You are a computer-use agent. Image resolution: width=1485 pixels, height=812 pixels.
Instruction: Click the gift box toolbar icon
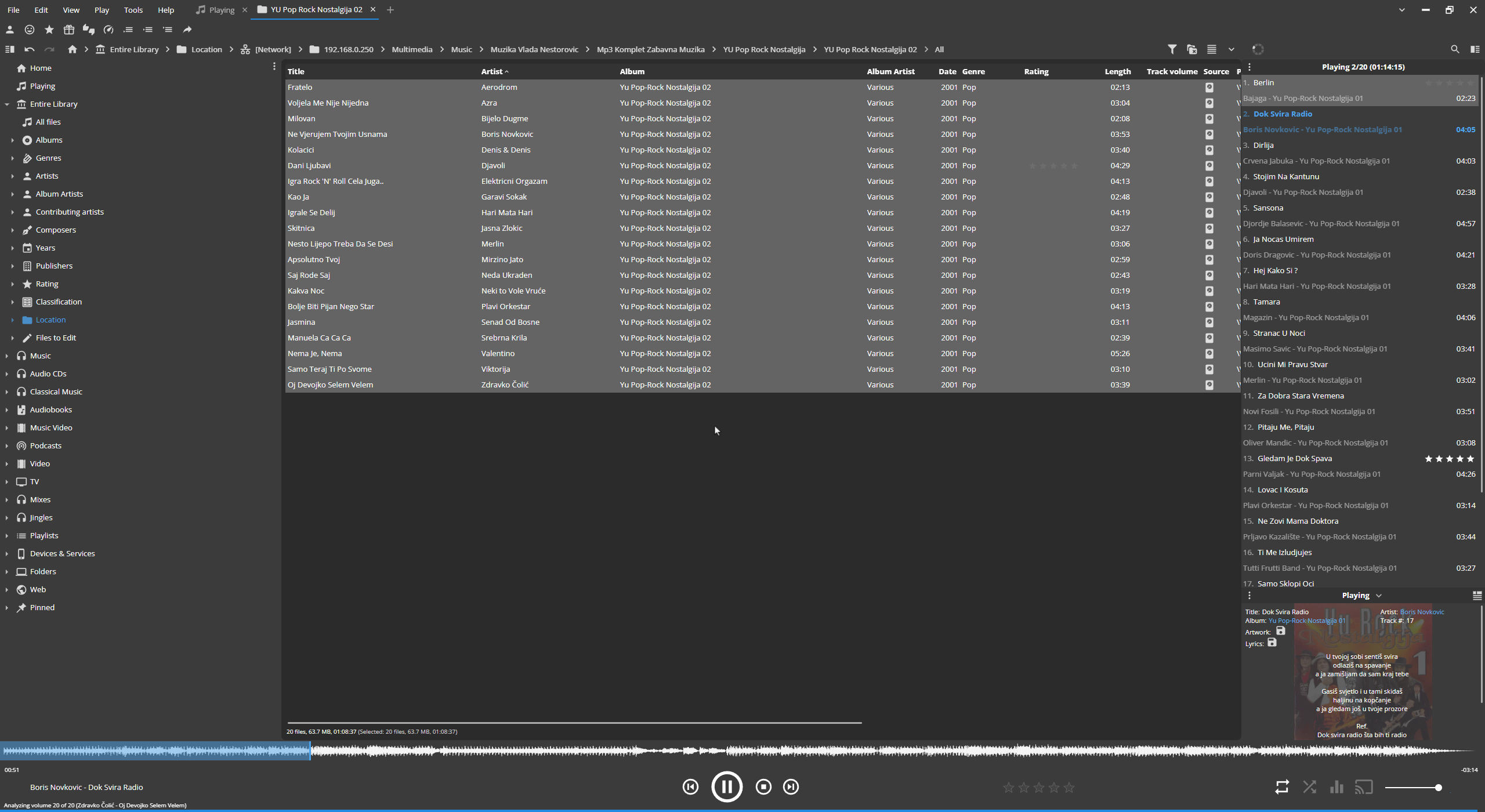[69, 30]
